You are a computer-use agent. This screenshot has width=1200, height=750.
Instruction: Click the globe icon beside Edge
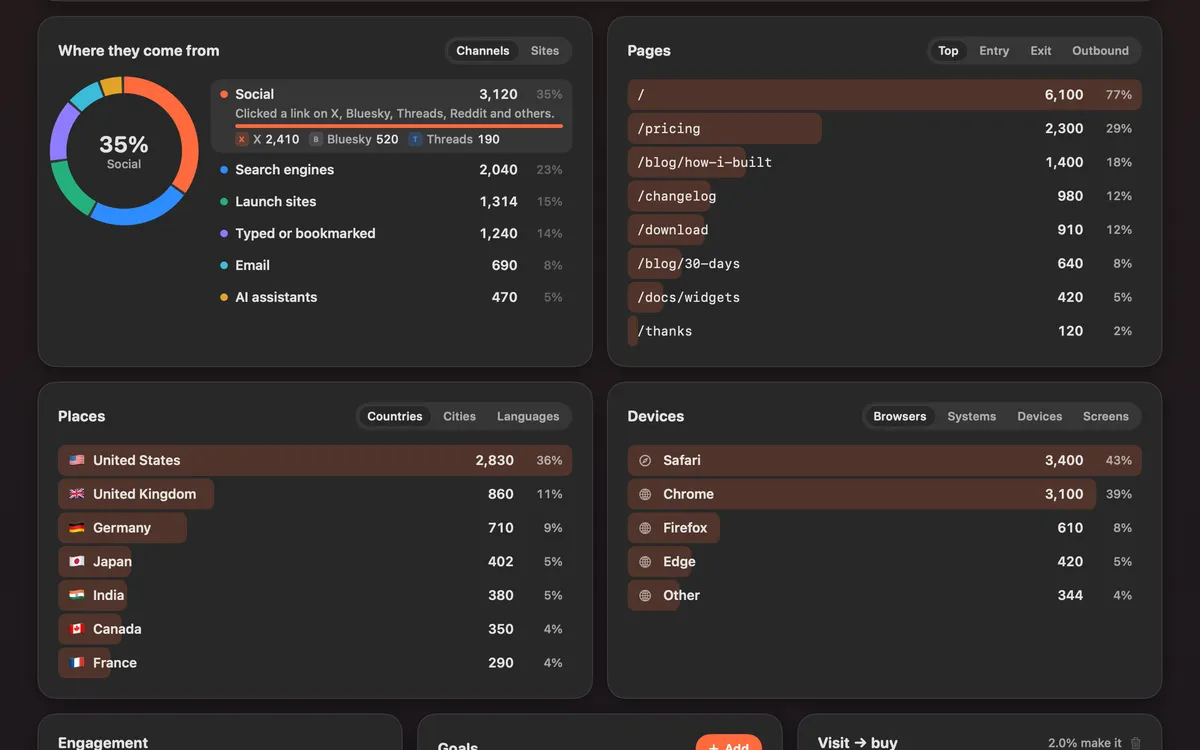click(x=645, y=562)
